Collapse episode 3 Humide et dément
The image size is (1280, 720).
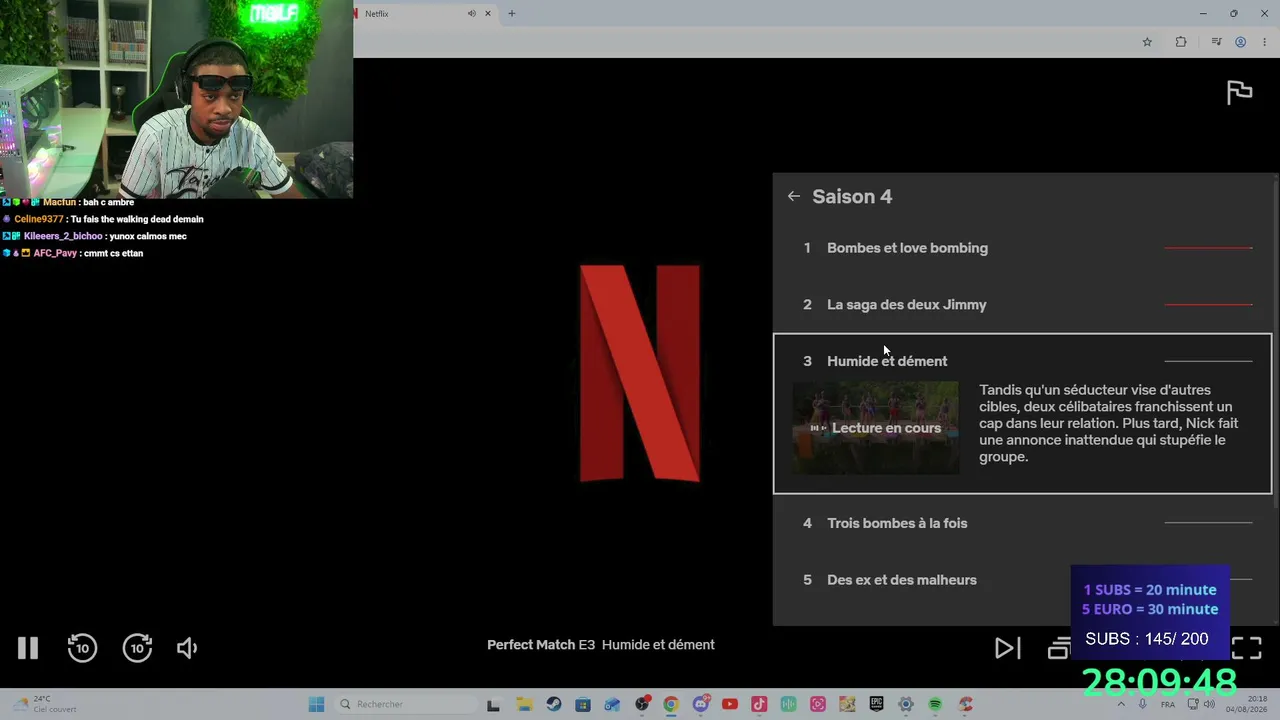[x=1022, y=361]
